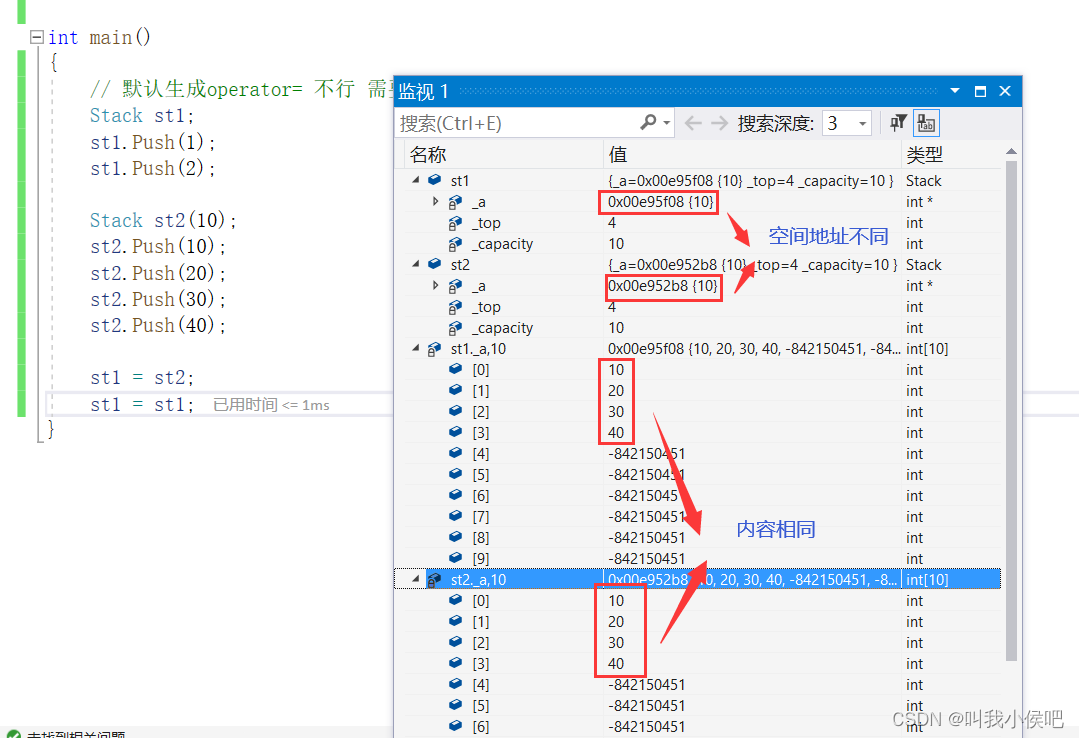Viewport: 1079px width, 738px height.
Task: Click the blue cube icon of st2 row
Action: 434,264
